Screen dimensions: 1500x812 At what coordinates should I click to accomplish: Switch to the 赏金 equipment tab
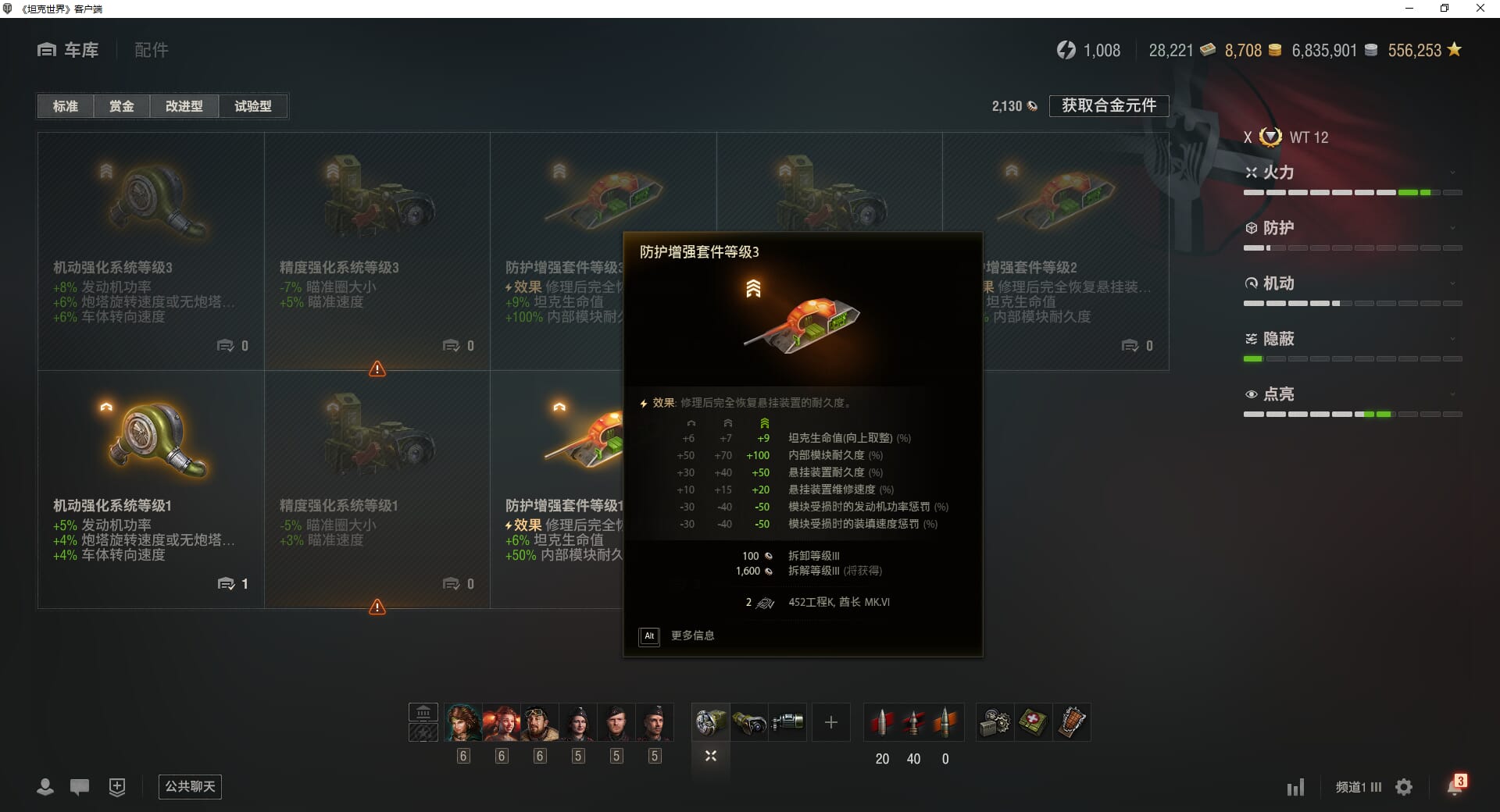[x=121, y=106]
